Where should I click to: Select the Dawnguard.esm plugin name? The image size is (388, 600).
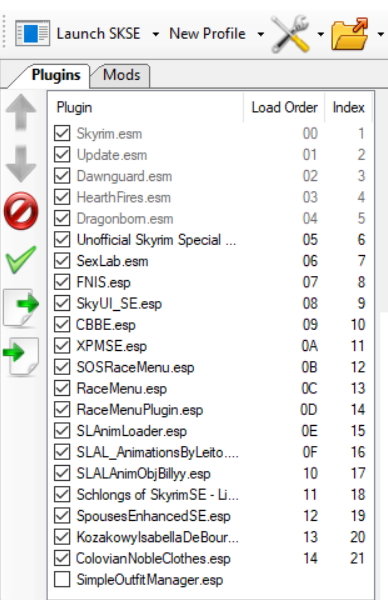point(124,176)
